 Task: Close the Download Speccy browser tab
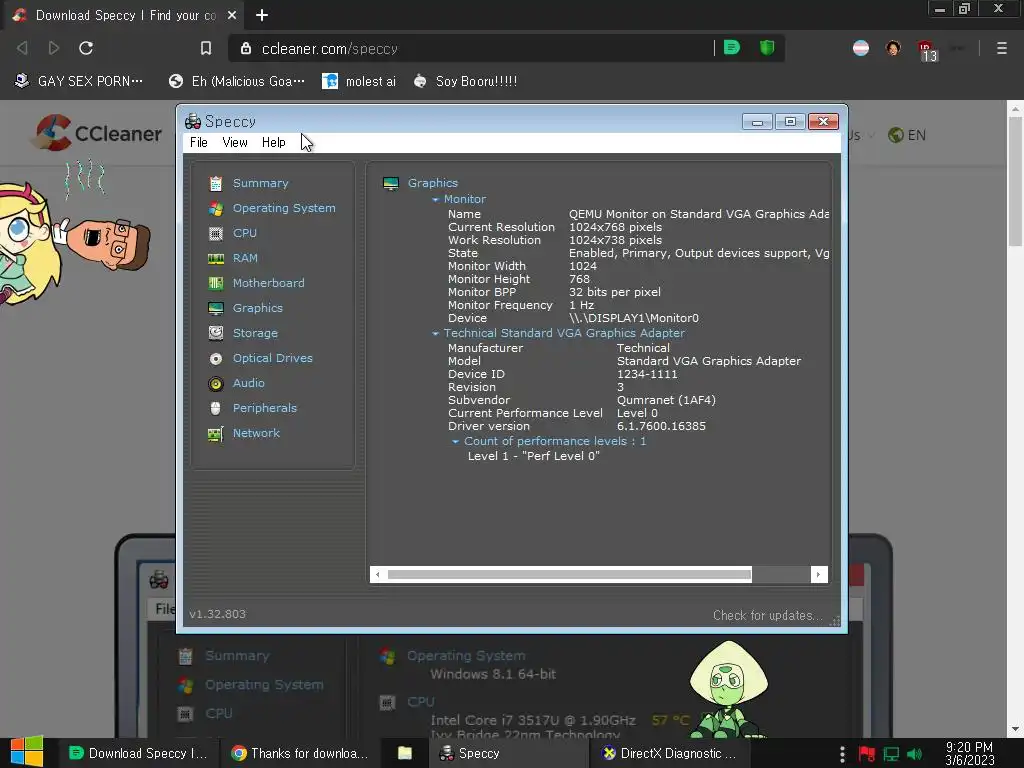click(232, 15)
